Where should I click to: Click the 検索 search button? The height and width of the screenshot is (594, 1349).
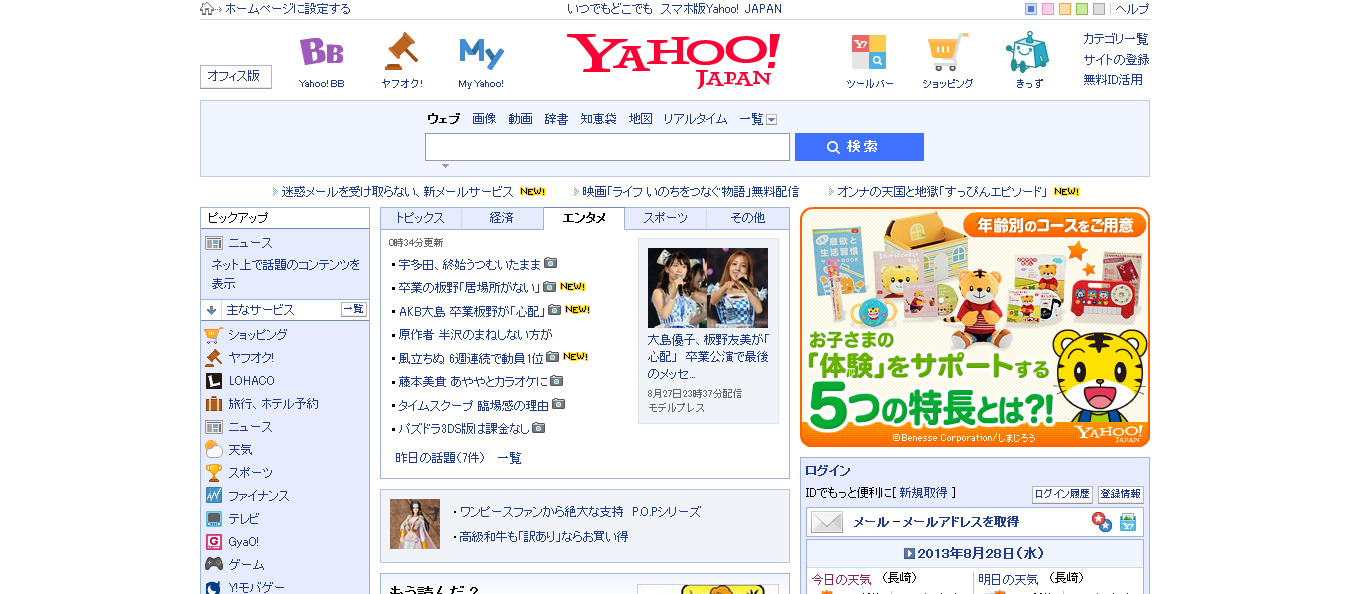[859, 147]
